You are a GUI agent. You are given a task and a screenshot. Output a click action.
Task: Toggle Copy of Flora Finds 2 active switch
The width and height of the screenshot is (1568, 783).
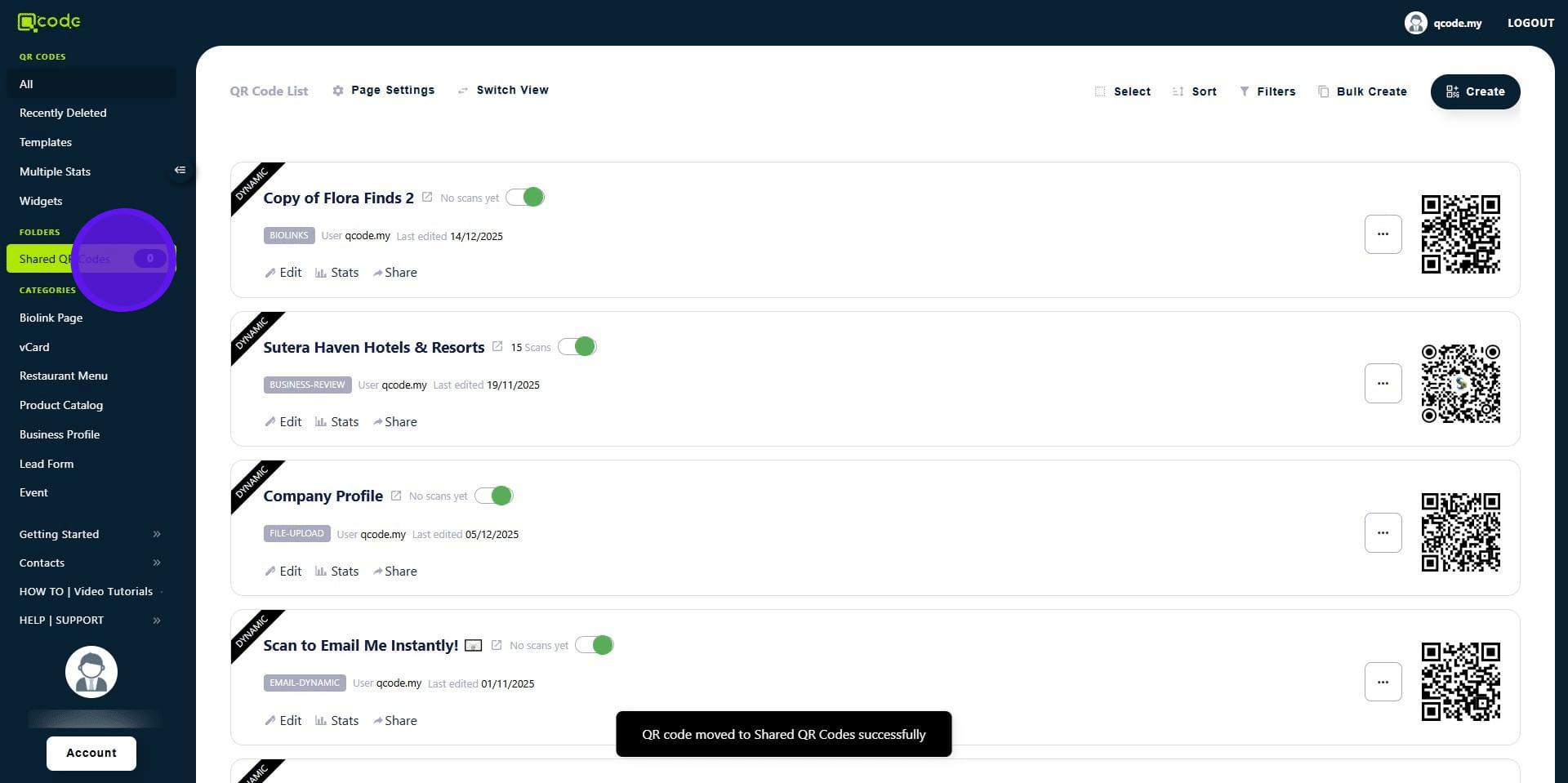click(x=525, y=198)
